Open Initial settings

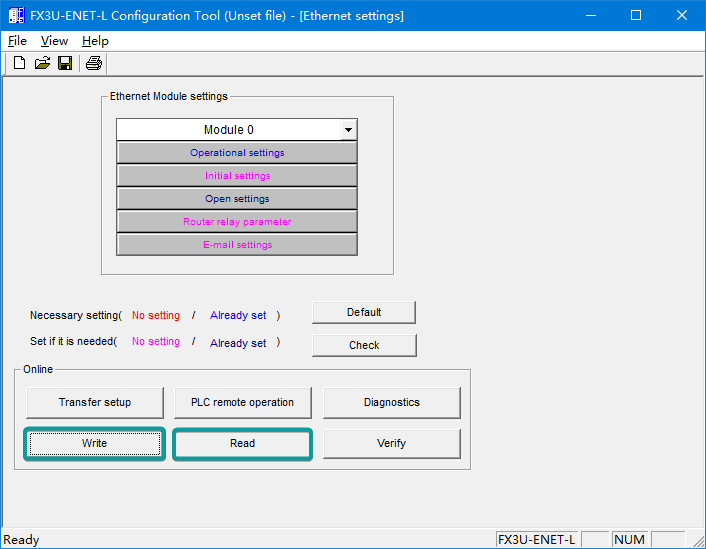237,176
